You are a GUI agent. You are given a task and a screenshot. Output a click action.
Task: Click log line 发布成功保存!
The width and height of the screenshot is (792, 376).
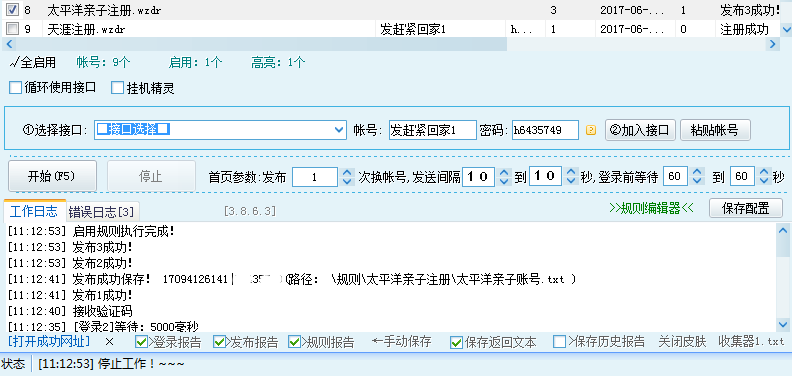click(x=291, y=279)
